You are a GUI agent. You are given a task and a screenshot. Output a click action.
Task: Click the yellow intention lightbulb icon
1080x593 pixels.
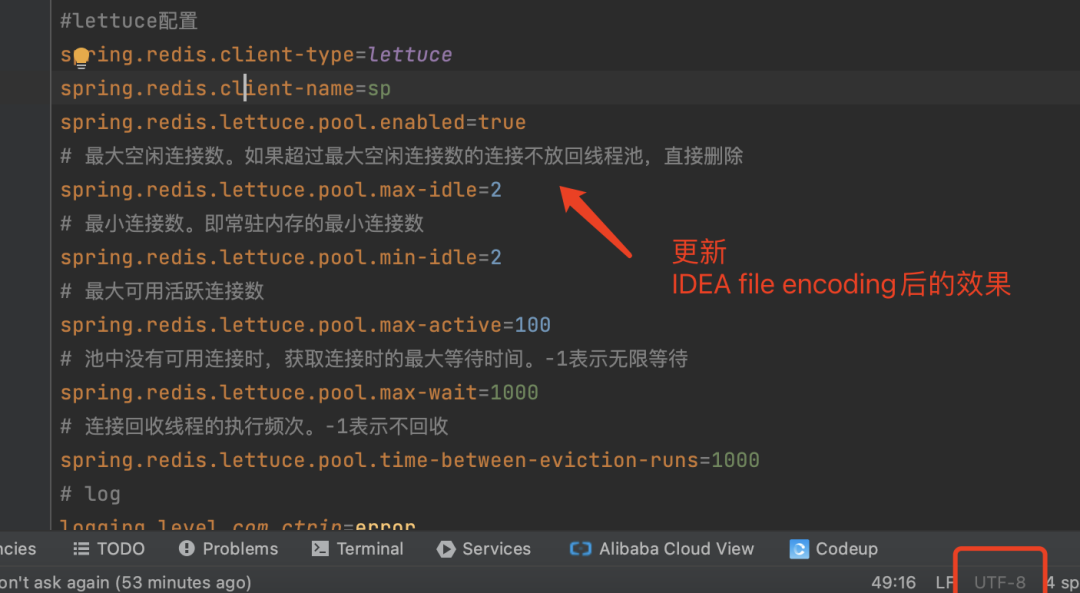click(x=81, y=58)
